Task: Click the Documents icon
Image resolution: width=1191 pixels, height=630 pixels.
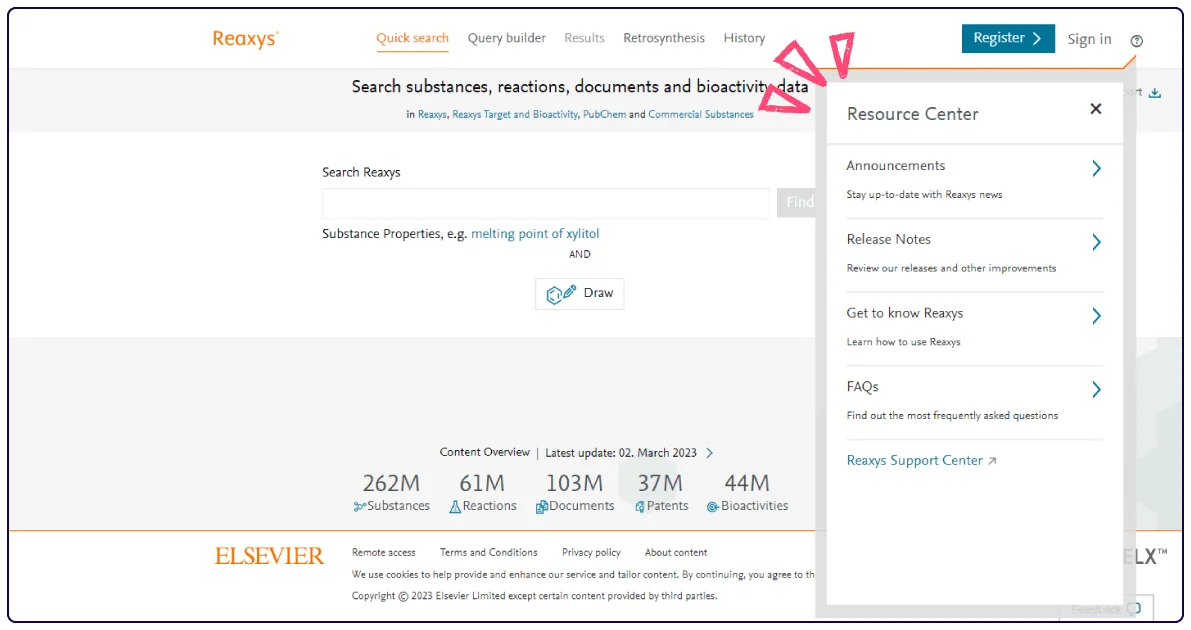Action: pos(542,507)
